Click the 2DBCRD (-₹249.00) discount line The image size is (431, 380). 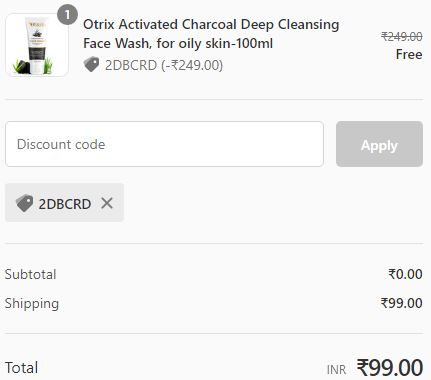[x=164, y=65]
